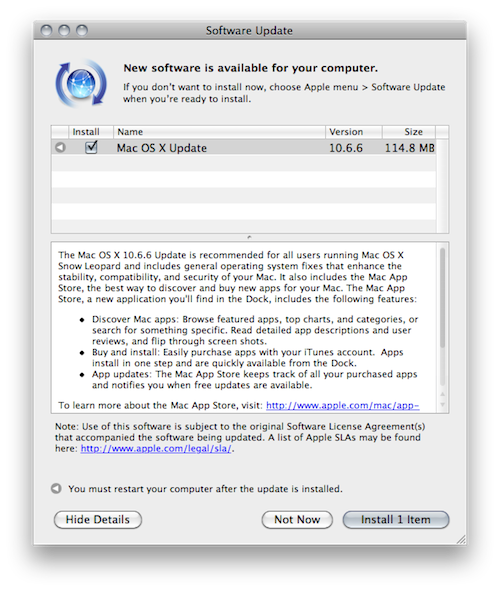Image resolution: width=500 pixels, height=591 pixels.
Task: Sort updates by Version column header
Action: (x=354, y=132)
